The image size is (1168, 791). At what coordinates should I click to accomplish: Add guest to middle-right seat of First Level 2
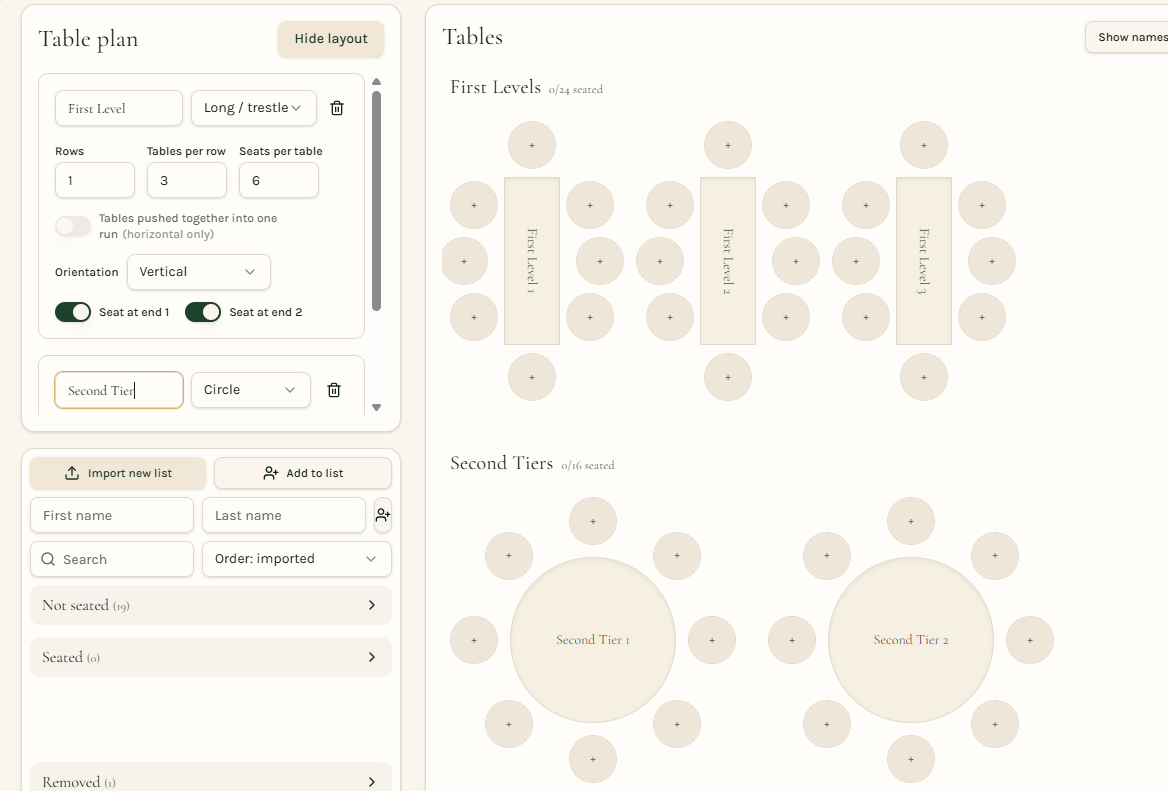coord(796,261)
